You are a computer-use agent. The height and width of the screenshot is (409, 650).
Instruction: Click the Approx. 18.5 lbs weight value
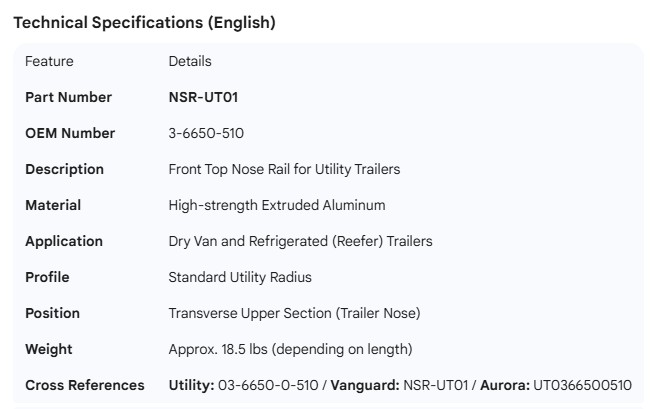click(290, 349)
